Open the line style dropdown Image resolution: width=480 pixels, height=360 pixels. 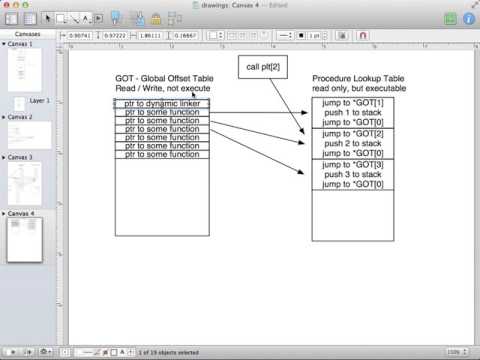click(x=285, y=35)
